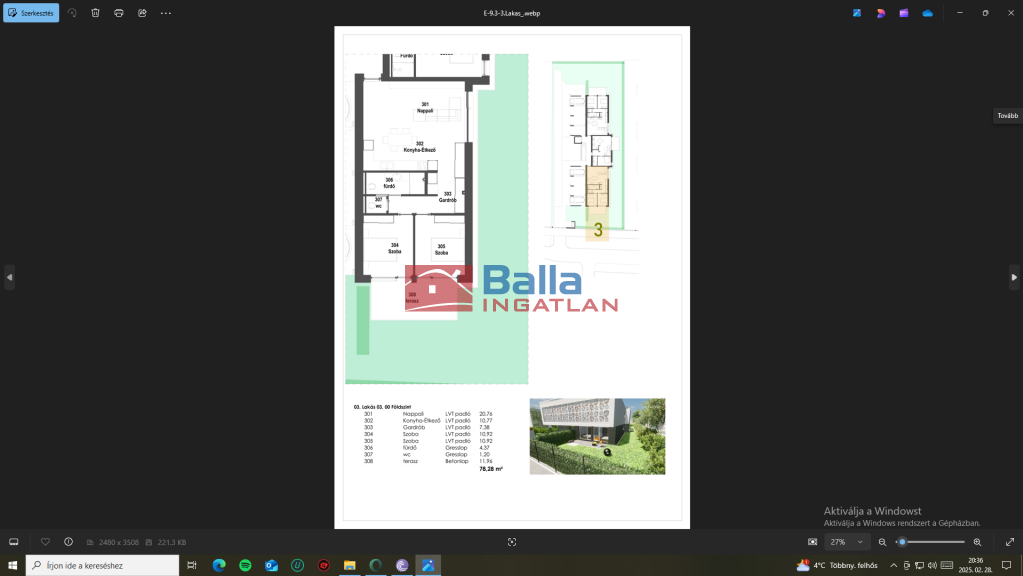This screenshot has height=576, width=1023.
Task: Open the share icon in the toolbar
Action: tap(142, 13)
